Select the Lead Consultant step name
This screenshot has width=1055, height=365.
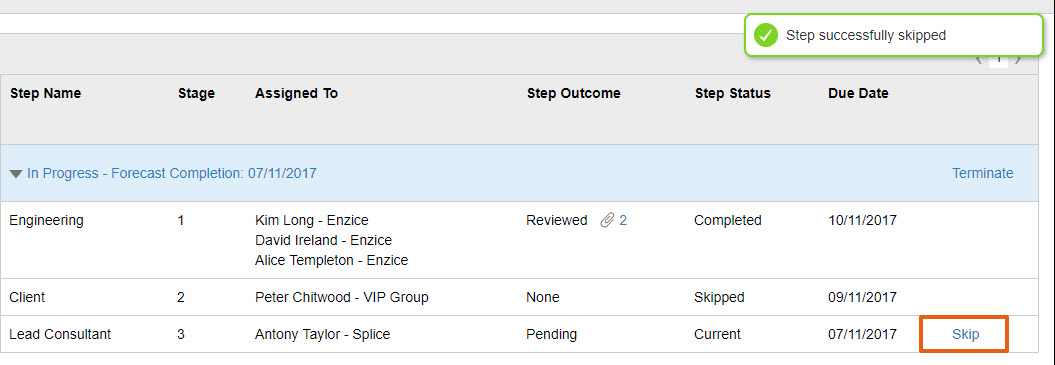pyautogui.click(x=61, y=334)
